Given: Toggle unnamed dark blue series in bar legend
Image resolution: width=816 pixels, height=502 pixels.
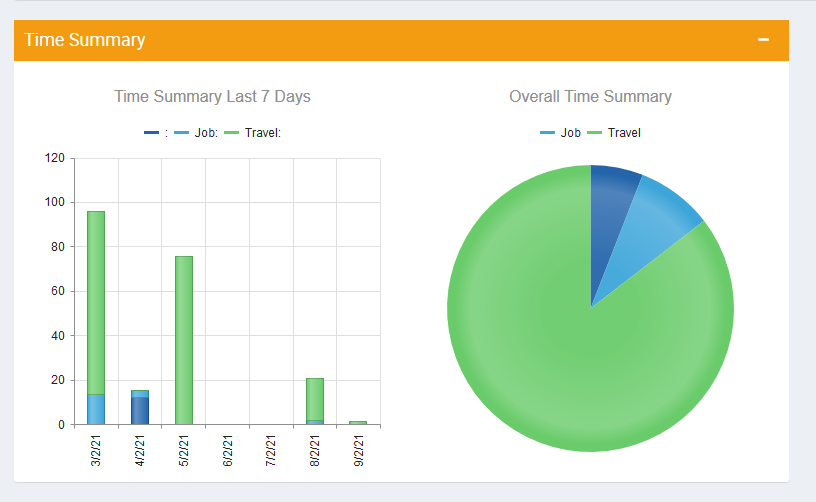Looking at the screenshot, I should coord(155,133).
